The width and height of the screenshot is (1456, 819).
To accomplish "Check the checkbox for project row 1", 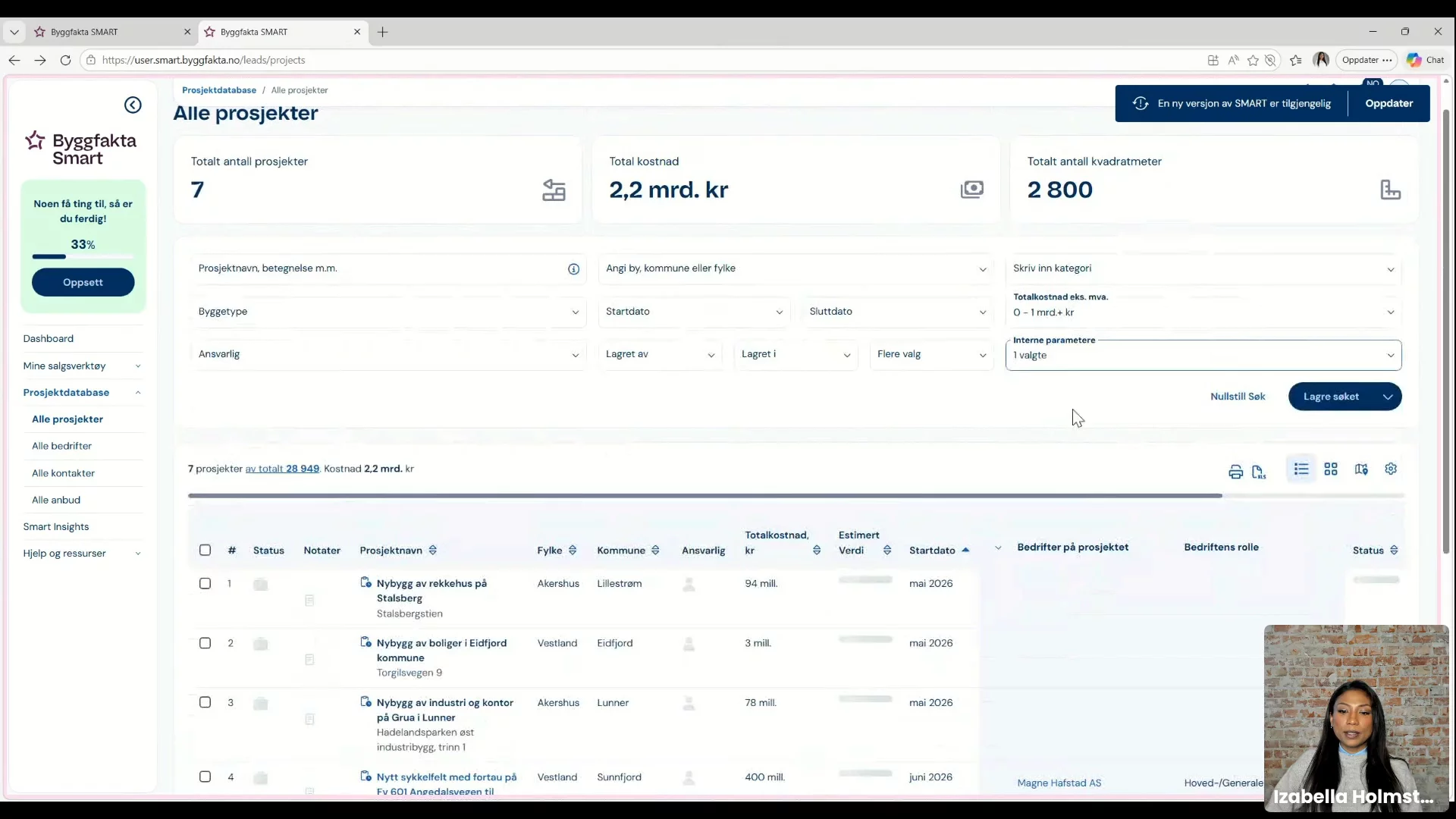I will [x=205, y=584].
